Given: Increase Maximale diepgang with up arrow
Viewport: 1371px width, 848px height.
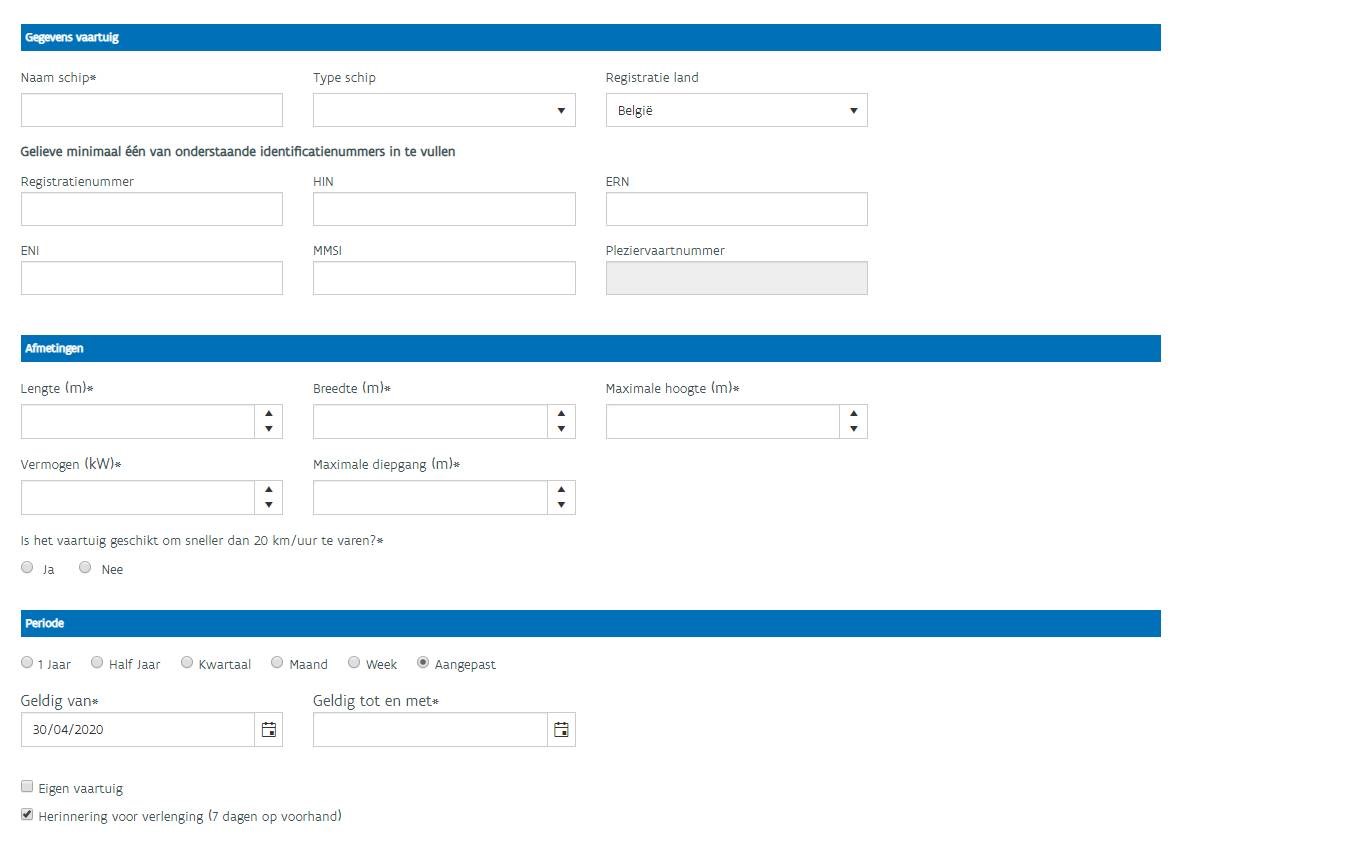Looking at the screenshot, I should coord(561,490).
